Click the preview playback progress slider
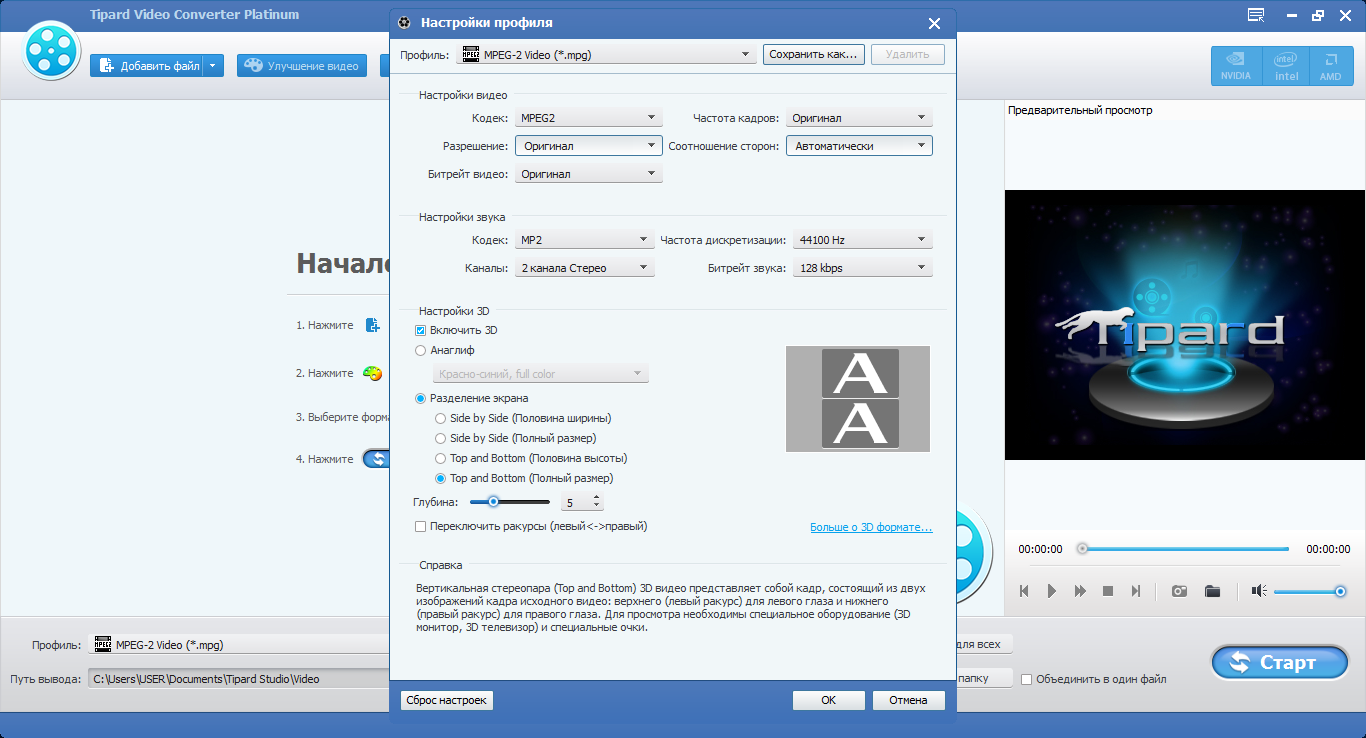This screenshot has height=738, width=1366. [1183, 549]
